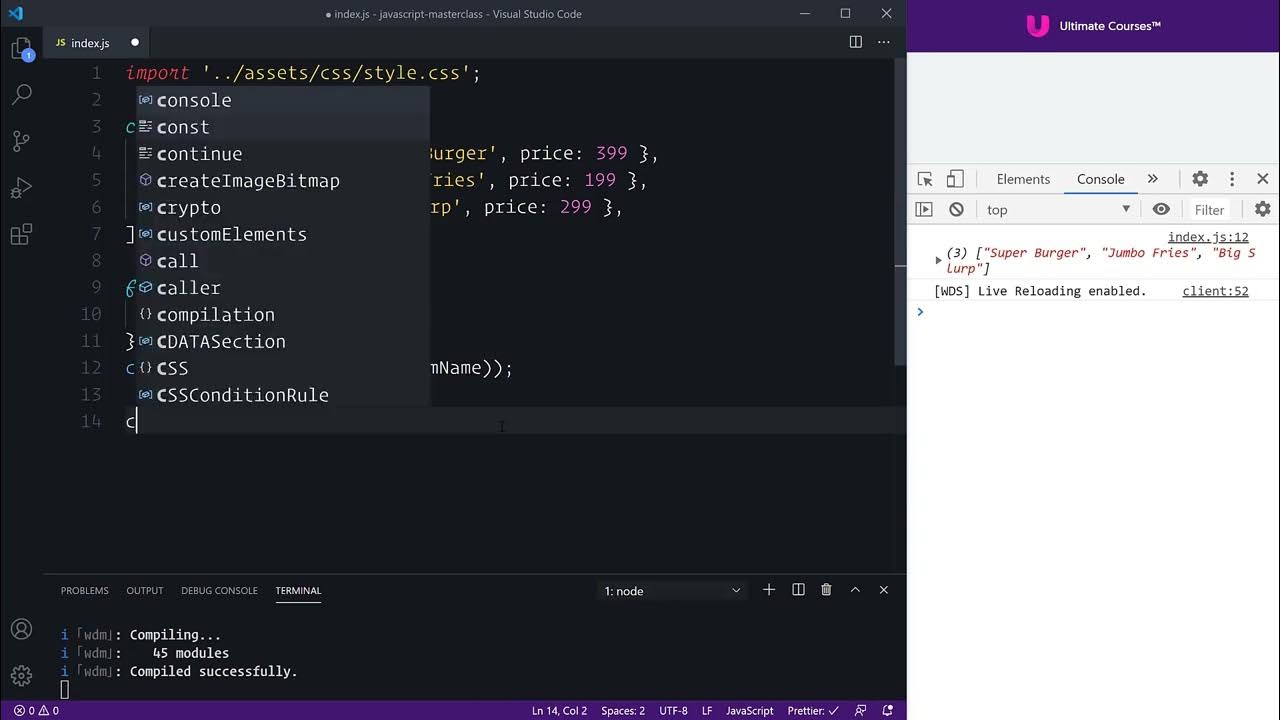1280x720 pixels.
Task: Go to line via 'Ln 14, Col 2'
Action: pyautogui.click(x=559, y=711)
